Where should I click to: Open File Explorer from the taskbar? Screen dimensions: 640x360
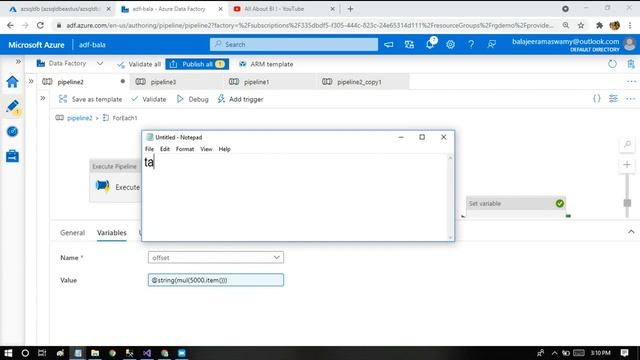(x=95, y=353)
